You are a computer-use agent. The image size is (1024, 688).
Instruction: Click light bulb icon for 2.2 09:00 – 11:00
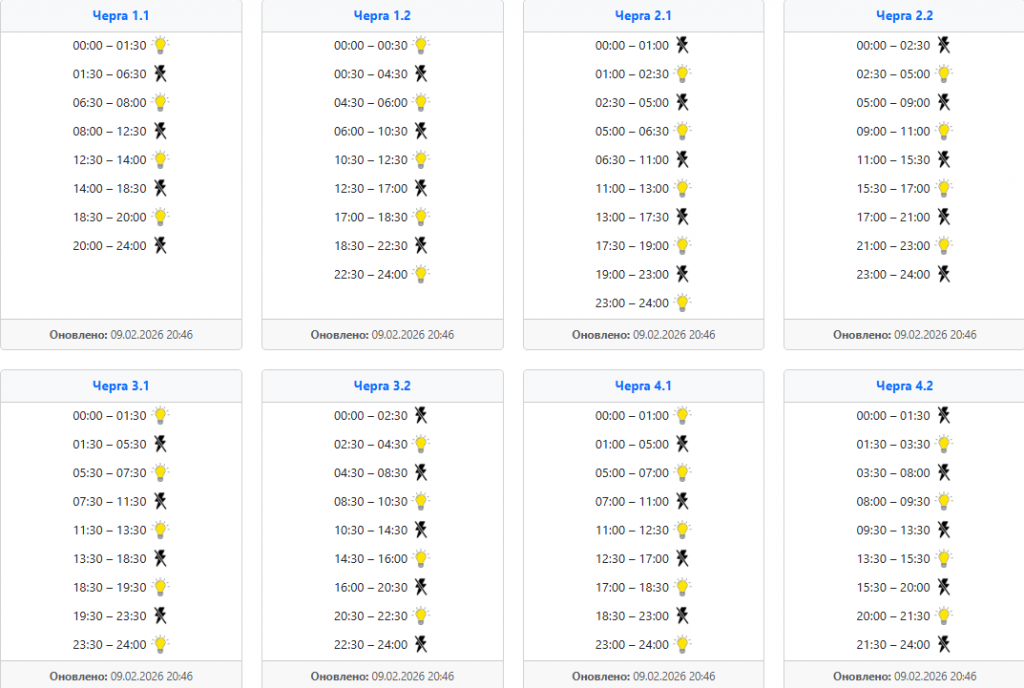pyautogui.click(x=943, y=131)
